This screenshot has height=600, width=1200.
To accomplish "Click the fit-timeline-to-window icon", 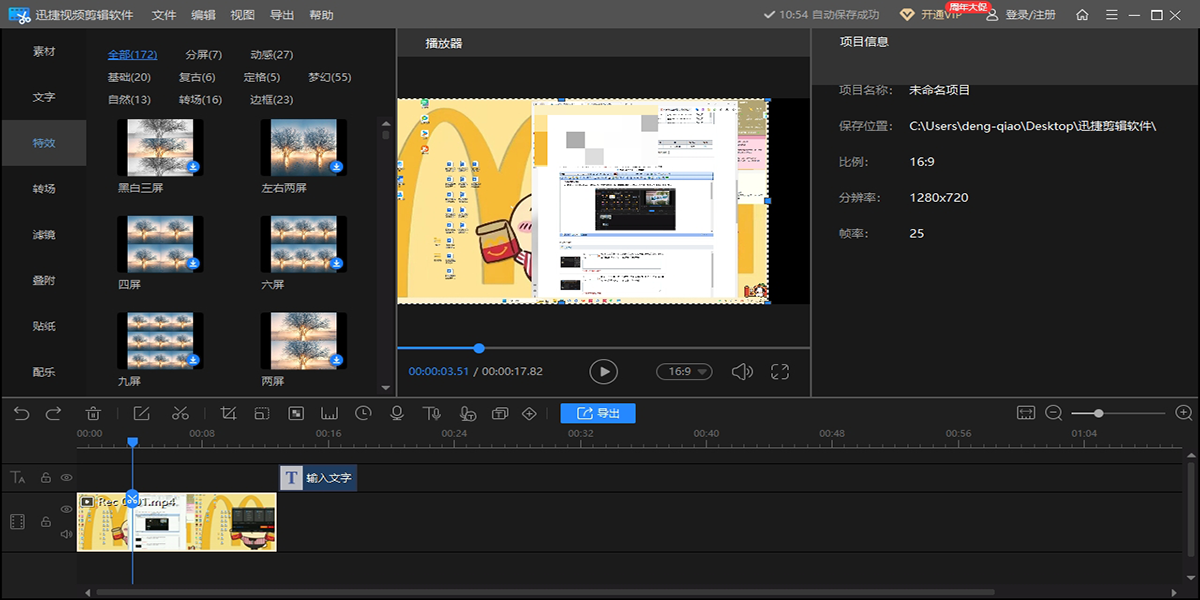I will pos(1025,413).
